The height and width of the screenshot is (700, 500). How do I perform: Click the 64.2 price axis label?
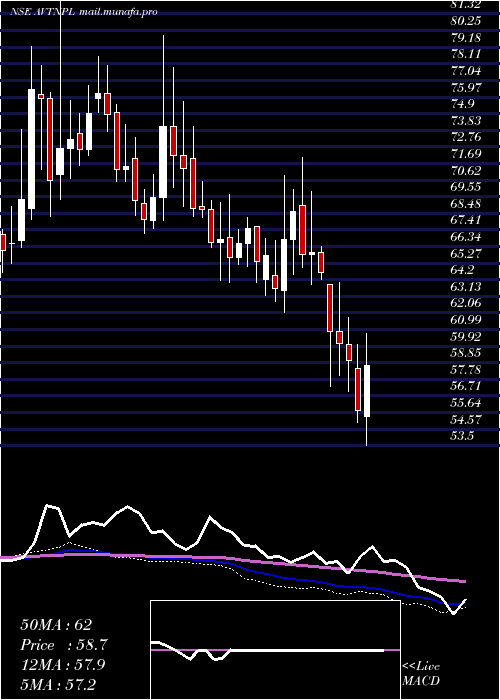(x=462, y=270)
